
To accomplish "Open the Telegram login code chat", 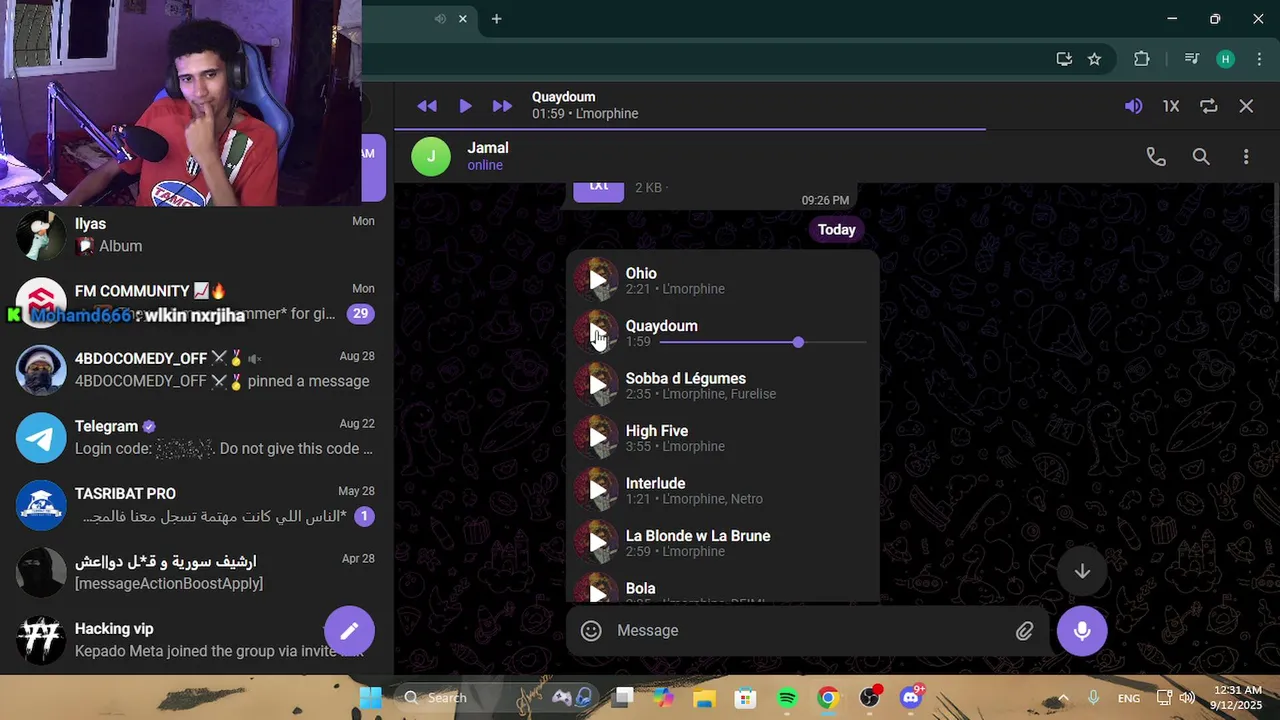I will (195, 438).
